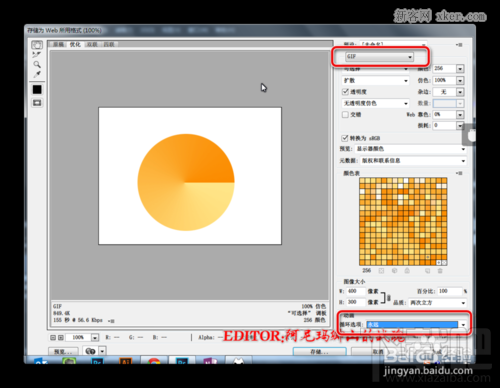Open the preset dropdown at top
The image size is (500, 388).
[393, 44]
